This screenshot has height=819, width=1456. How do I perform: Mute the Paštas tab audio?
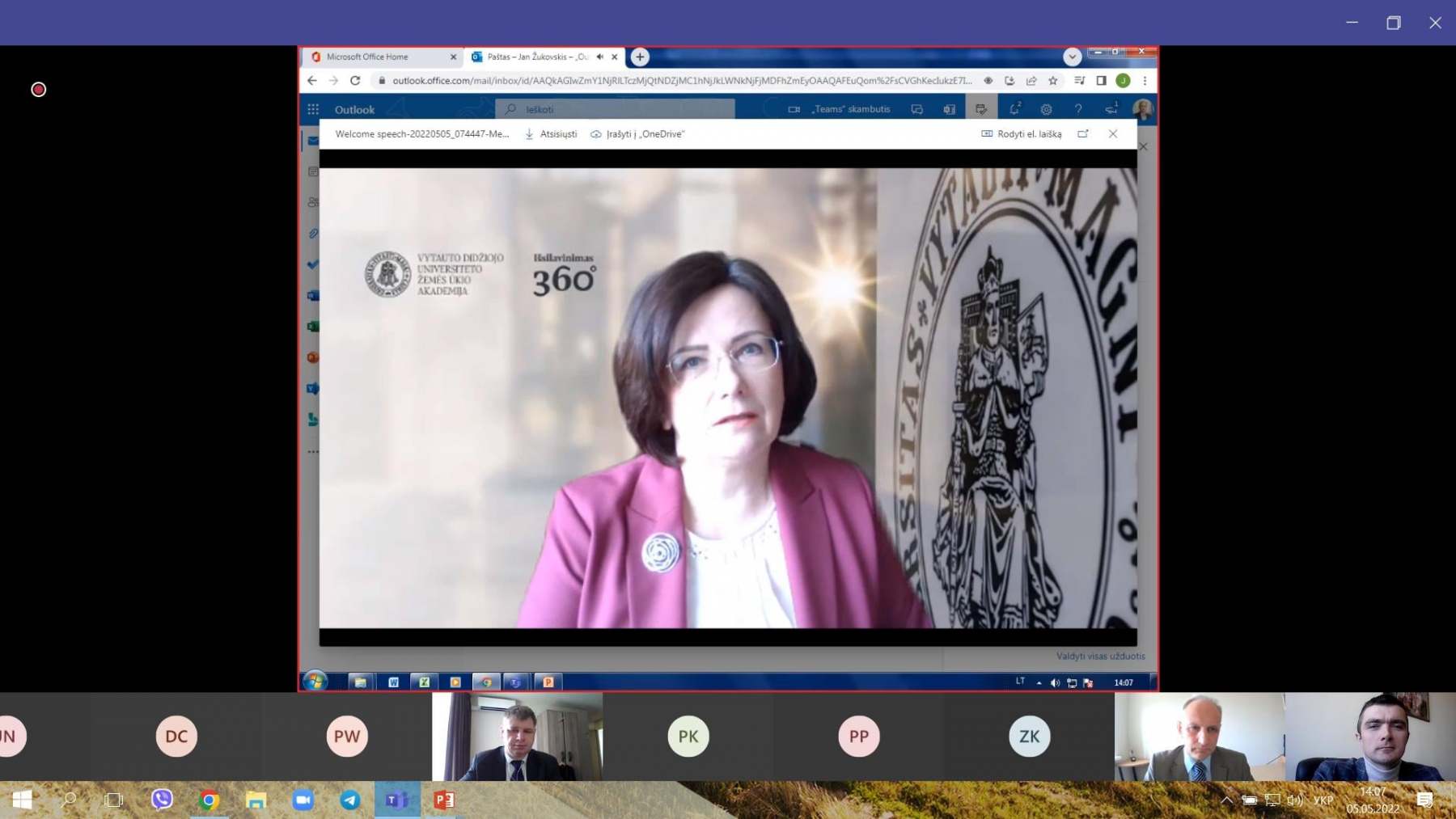pyautogui.click(x=599, y=57)
